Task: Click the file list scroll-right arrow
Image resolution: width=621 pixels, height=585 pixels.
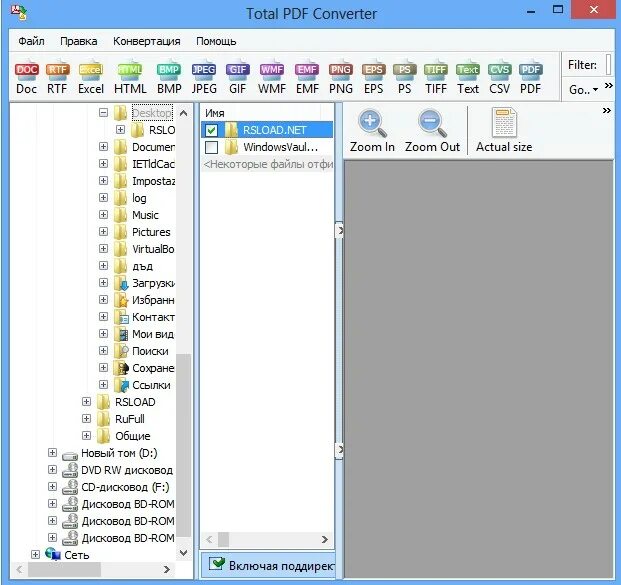Action: [325, 539]
